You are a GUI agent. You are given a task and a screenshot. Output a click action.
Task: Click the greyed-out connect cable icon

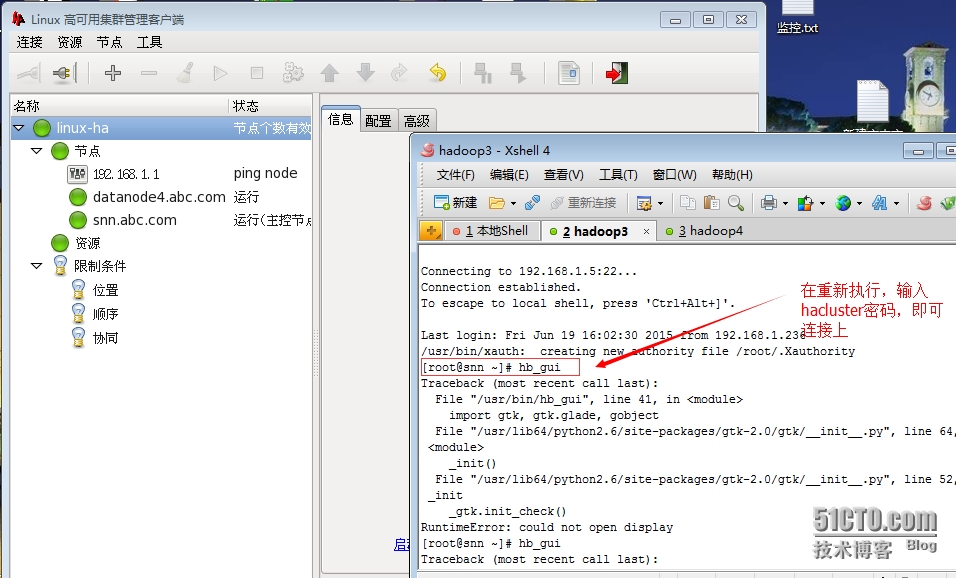pos(29,74)
